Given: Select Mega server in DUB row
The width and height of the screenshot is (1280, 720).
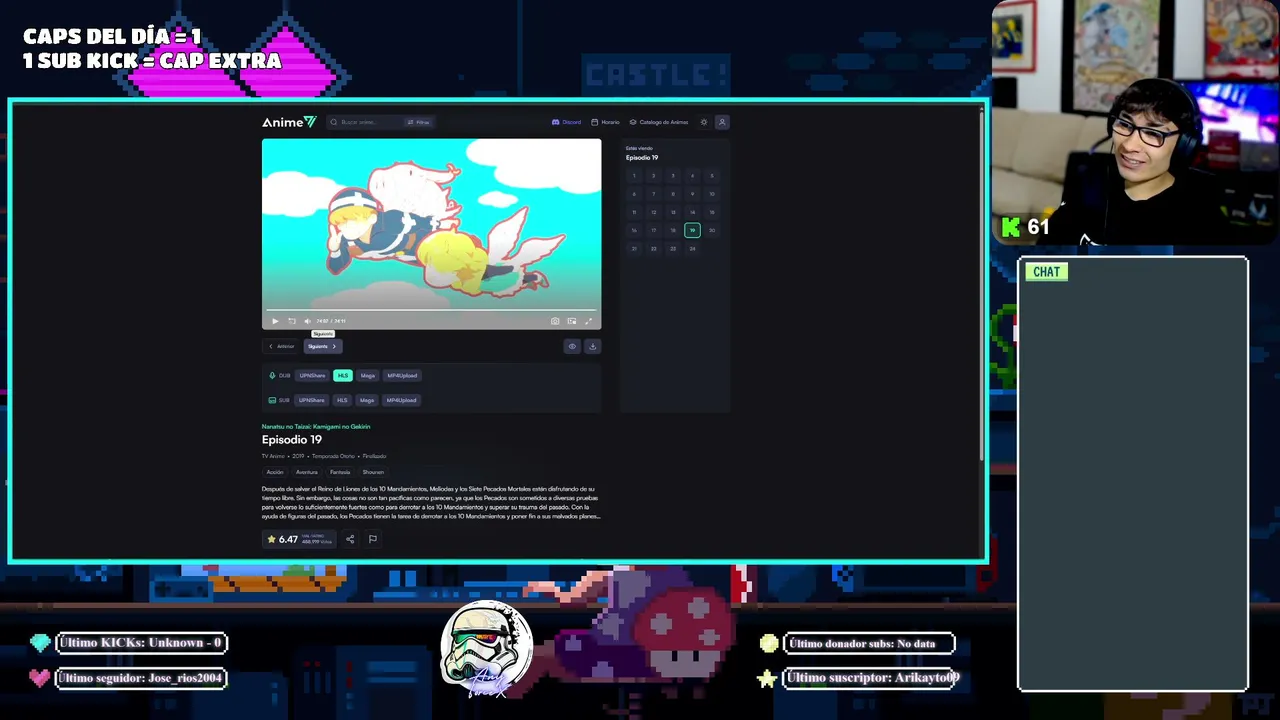Looking at the screenshot, I should click(368, 375).
